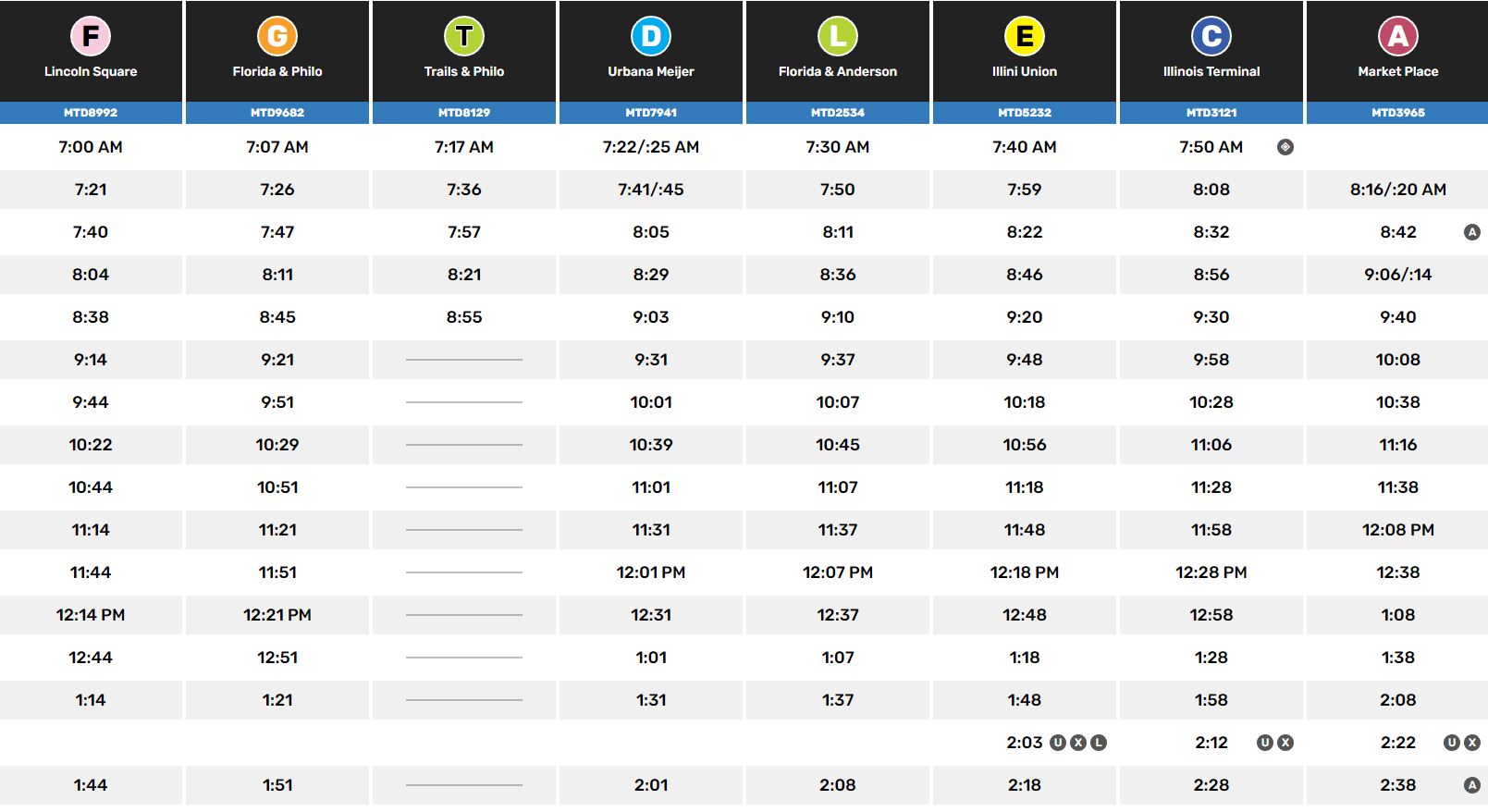The width and height of the screenshot is (1488, 812).
Task: Click the Illini Union stop name
Action: (x=1025, y=71)
